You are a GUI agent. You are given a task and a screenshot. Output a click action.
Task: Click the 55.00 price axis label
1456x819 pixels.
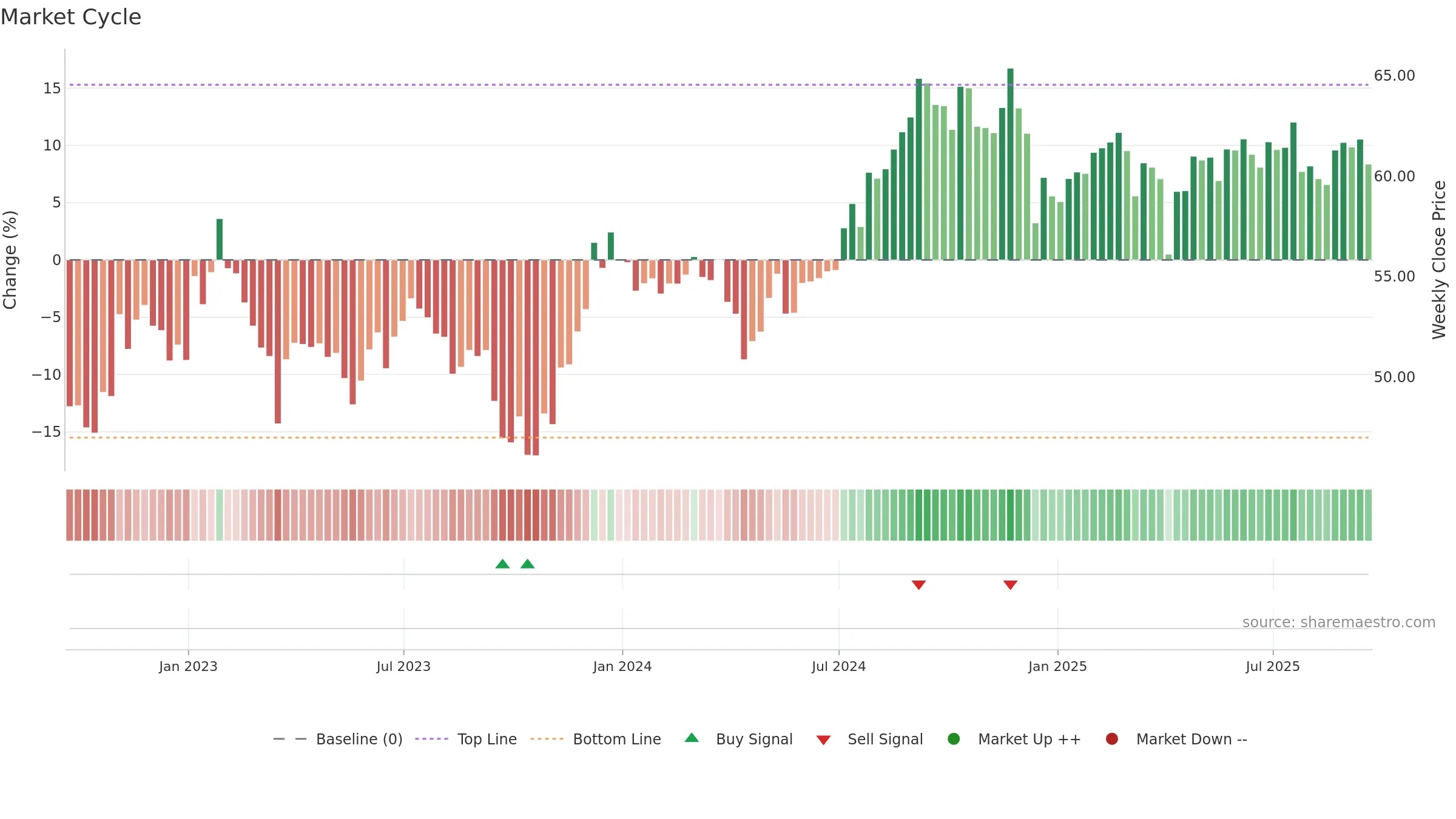coord(1394,277)
